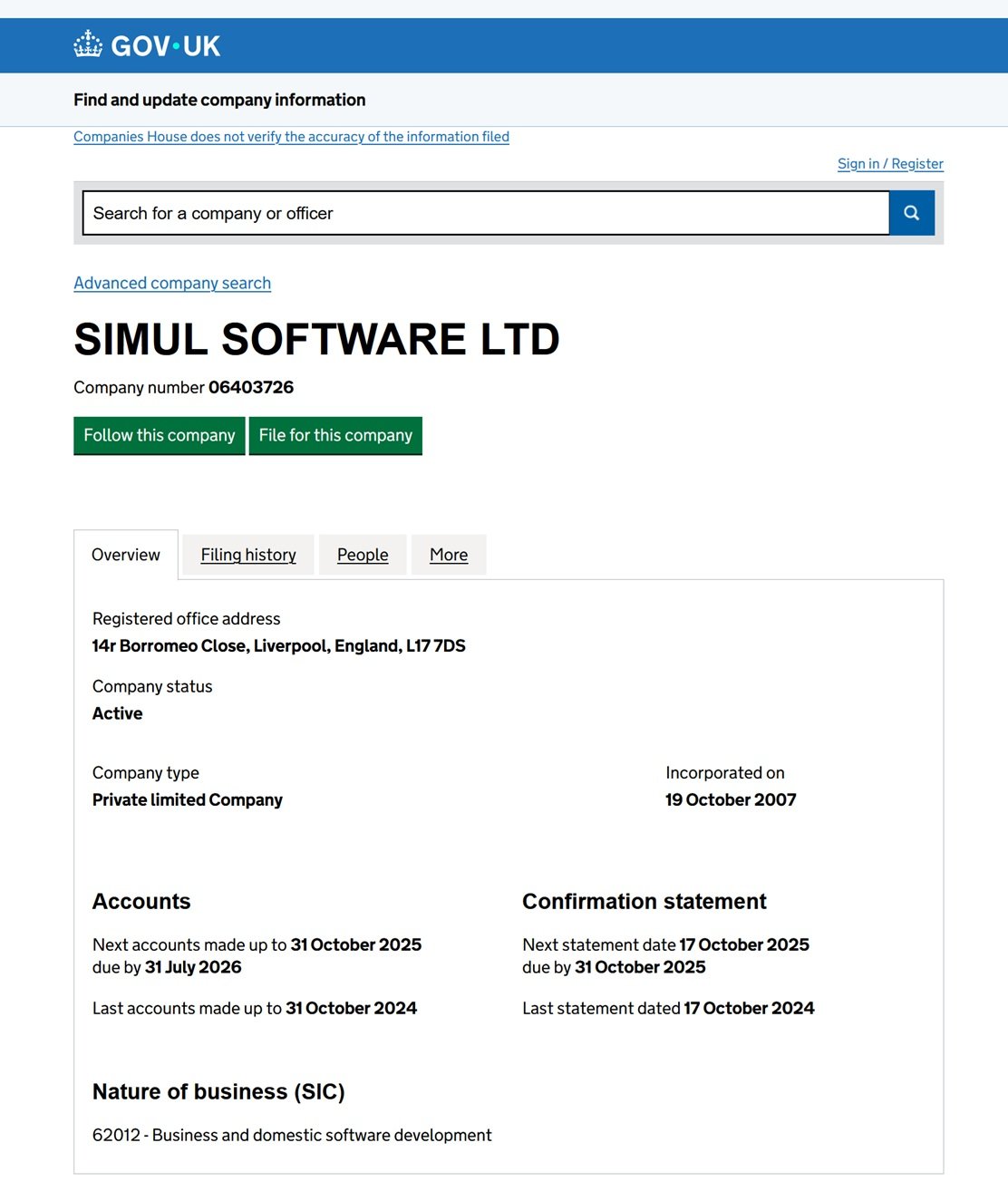
Task: Click the Confirmation statement heading
Action: 644,901
